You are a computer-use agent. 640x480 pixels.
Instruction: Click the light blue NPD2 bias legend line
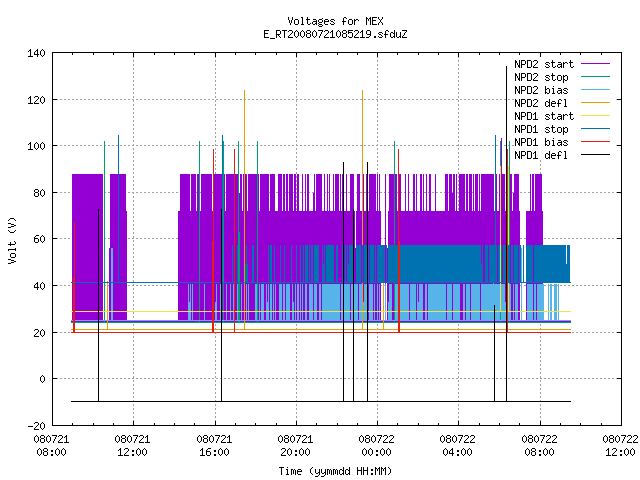click(595, 90)
